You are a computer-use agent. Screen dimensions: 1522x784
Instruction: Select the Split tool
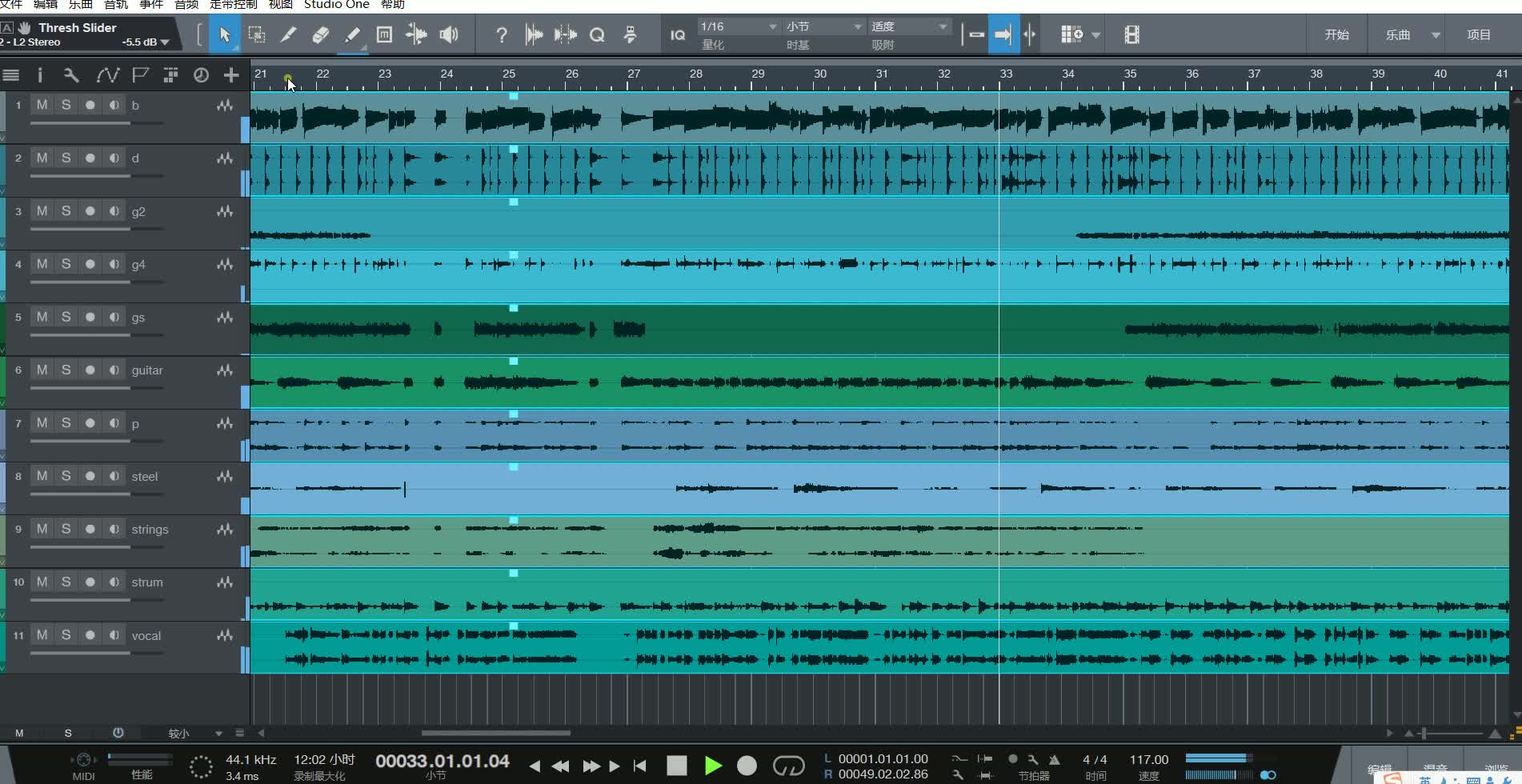(288, 34)
